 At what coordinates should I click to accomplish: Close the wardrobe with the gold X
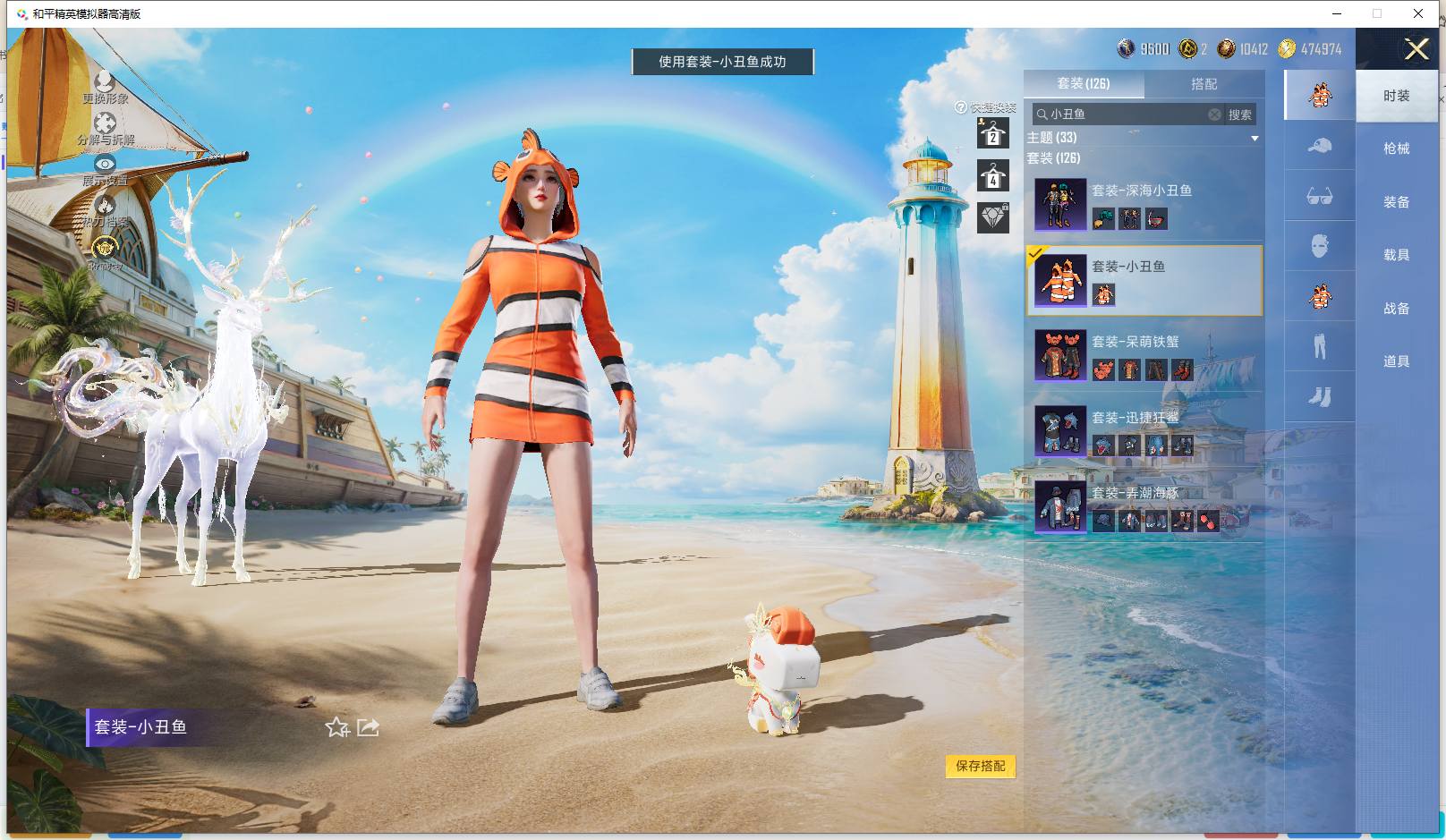pos(1416,48)
